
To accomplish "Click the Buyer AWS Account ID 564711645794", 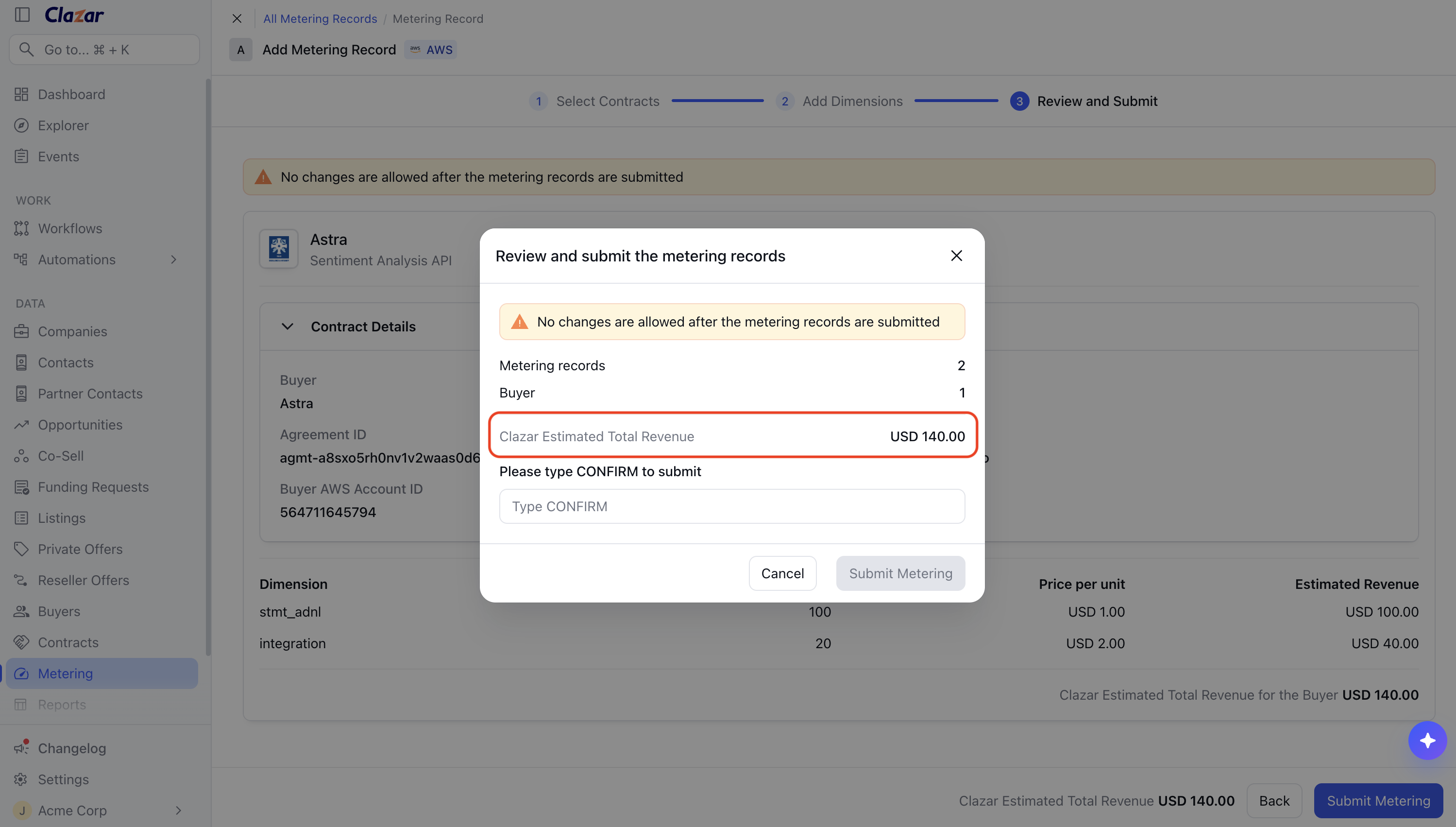I will pos(328,512).
